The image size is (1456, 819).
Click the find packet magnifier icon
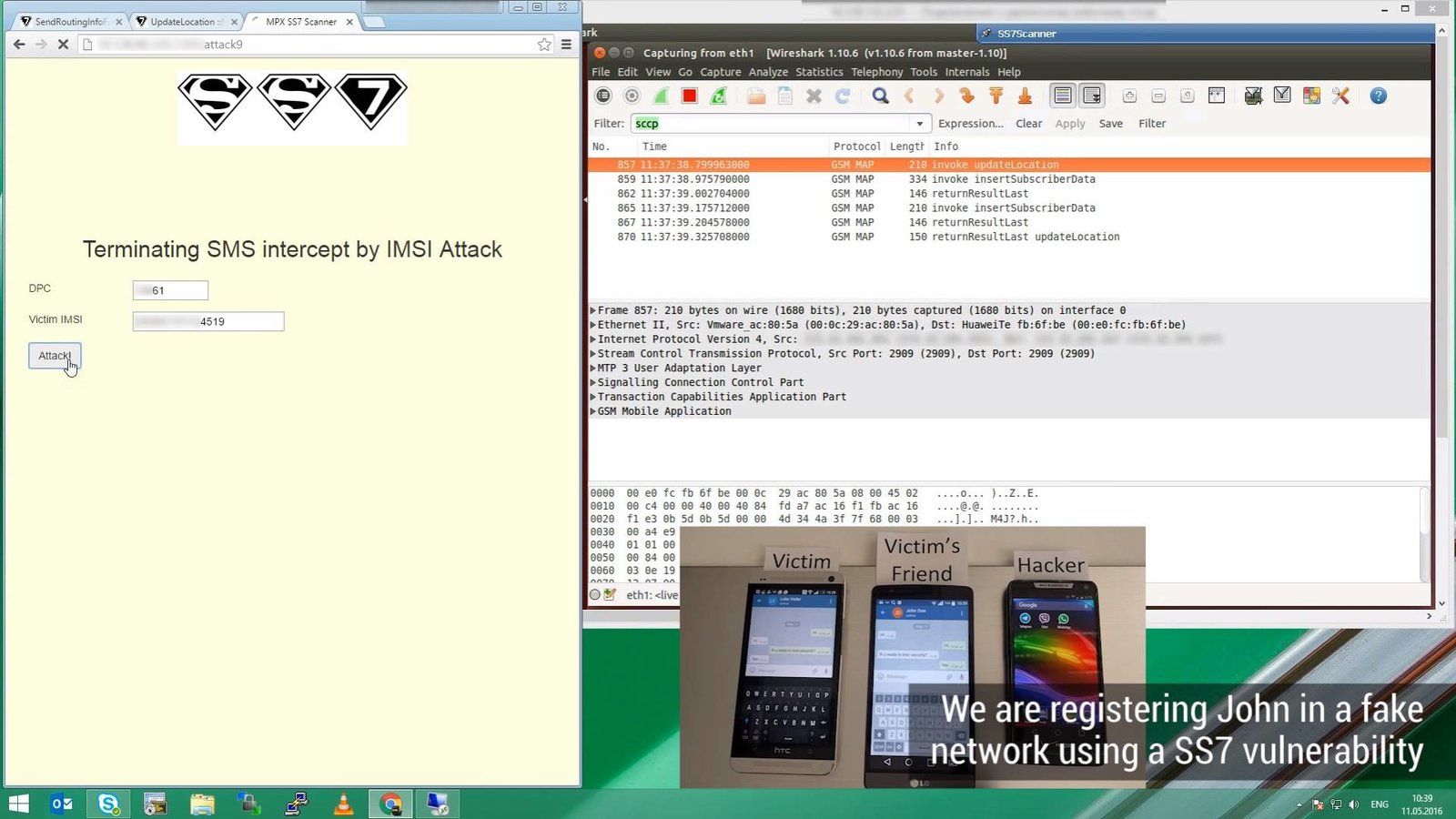[x=880, y=96]
